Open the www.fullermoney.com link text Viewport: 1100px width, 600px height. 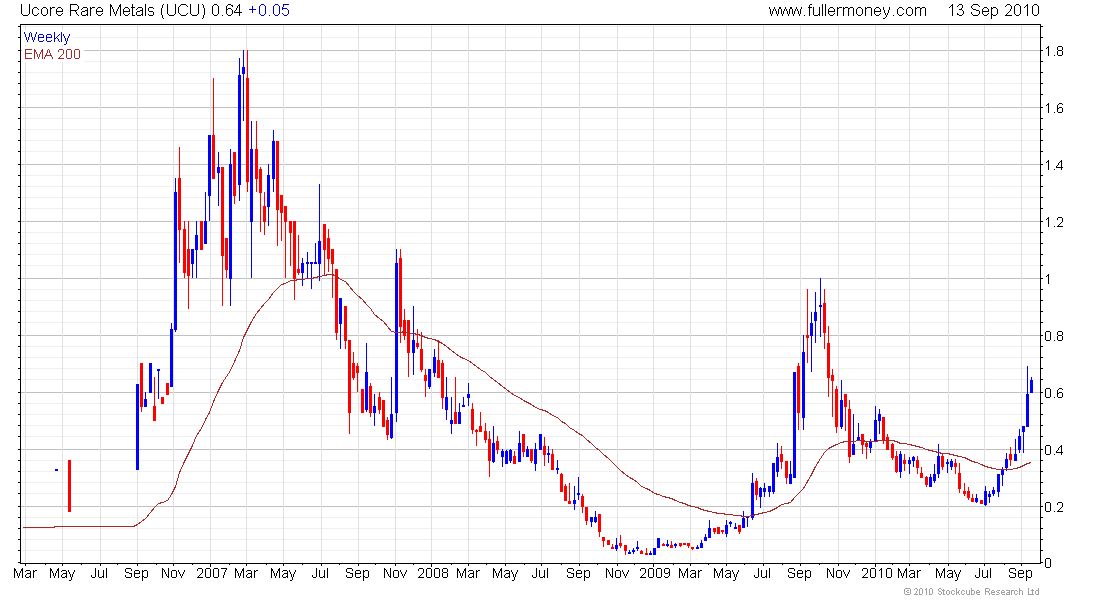click(x=847, y=11)
